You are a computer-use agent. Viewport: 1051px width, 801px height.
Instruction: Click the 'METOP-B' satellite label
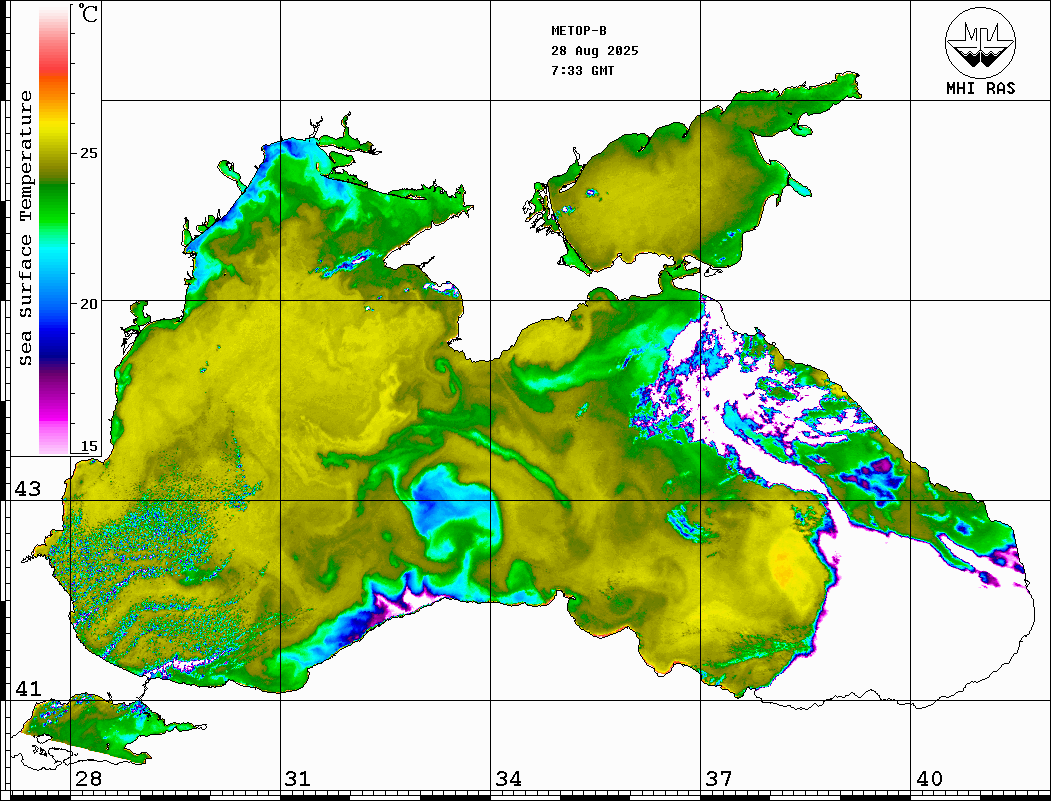pos(578,31)
